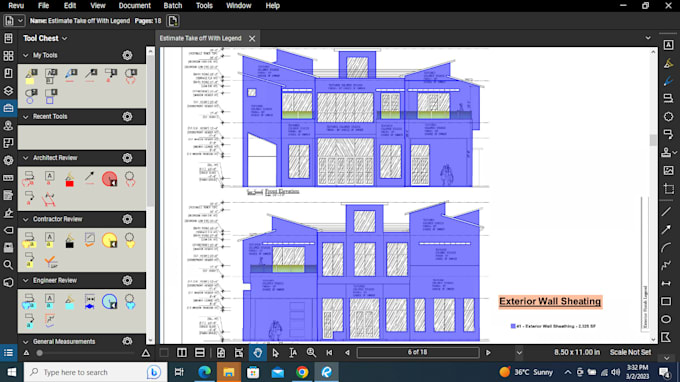The height and width of the screenshot is (382, 680).
Task: Select the Arc tool in right toolbar
Action: (667, 248)
